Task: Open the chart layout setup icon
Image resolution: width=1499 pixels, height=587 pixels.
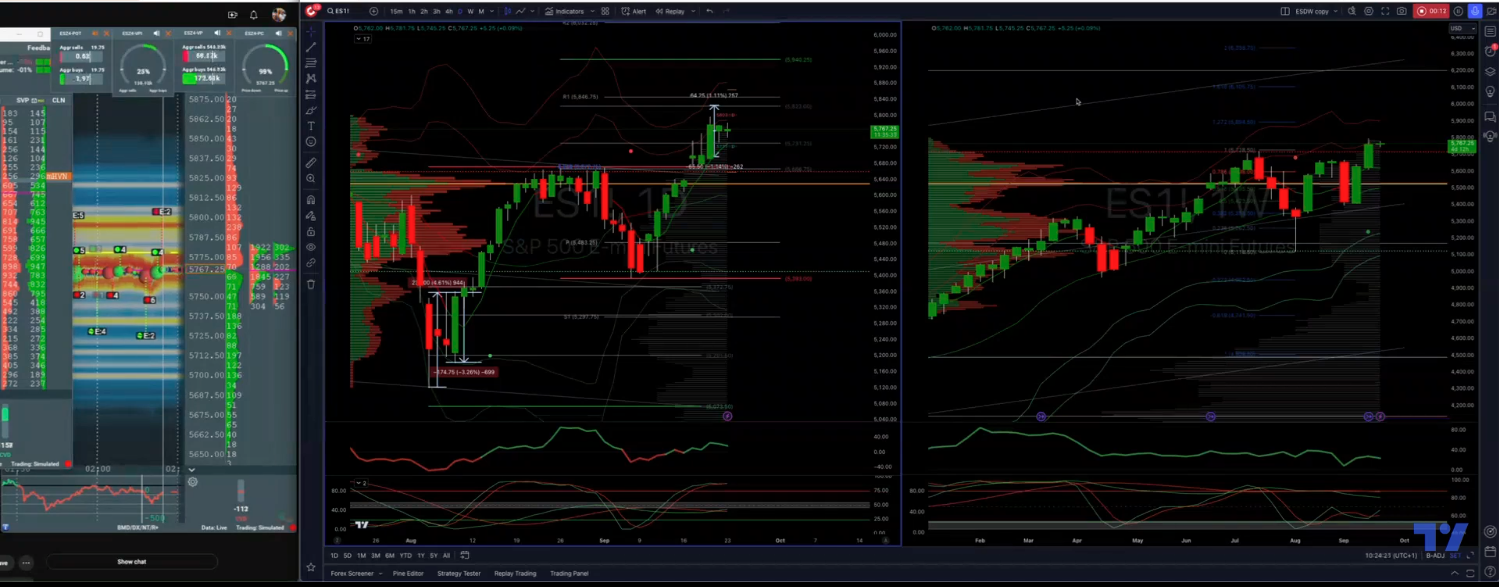Action: 1285,11
